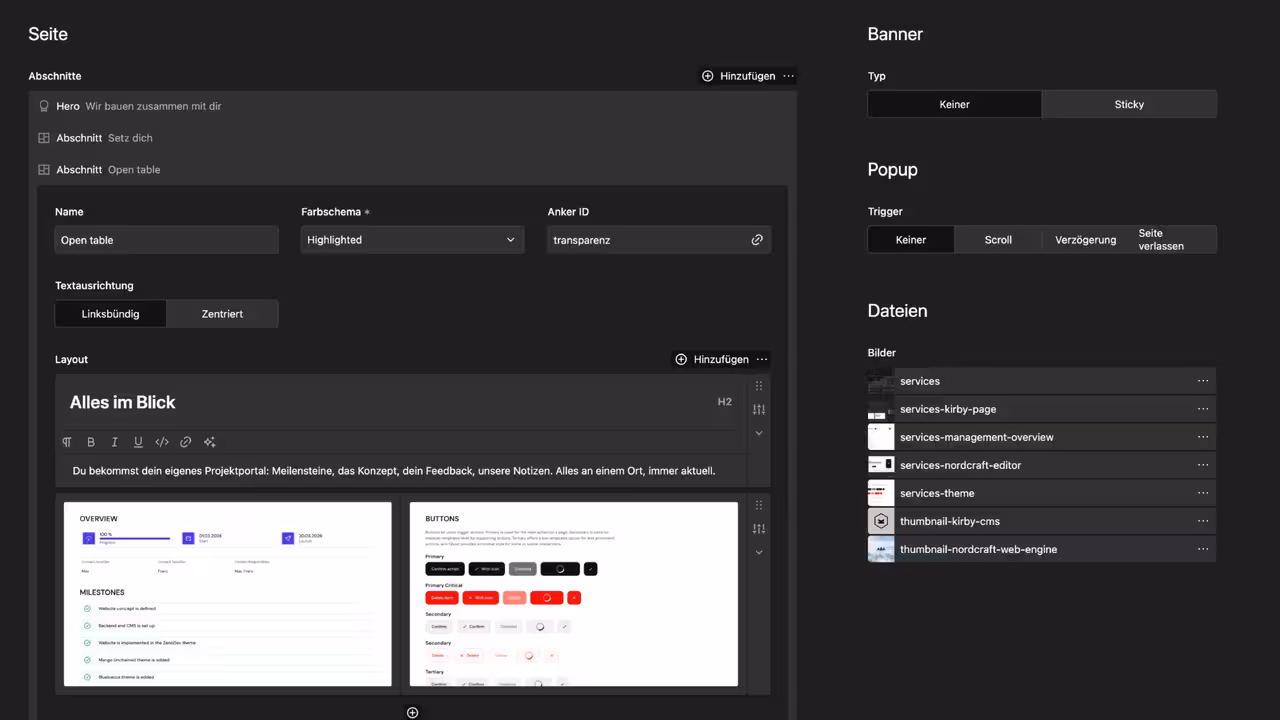Click thumbnail-nordcraft-web-engine preview image

tap(881, 549)
